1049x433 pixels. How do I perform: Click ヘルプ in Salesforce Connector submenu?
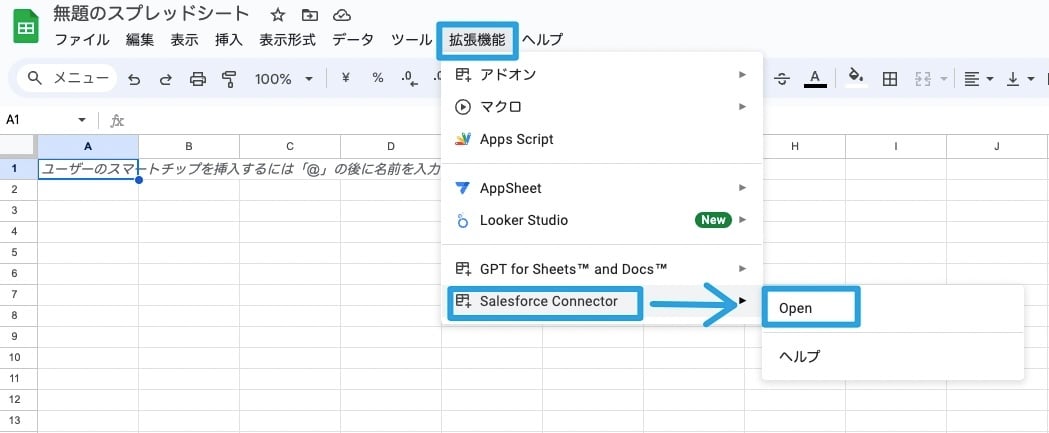click(x=892, y=356)
